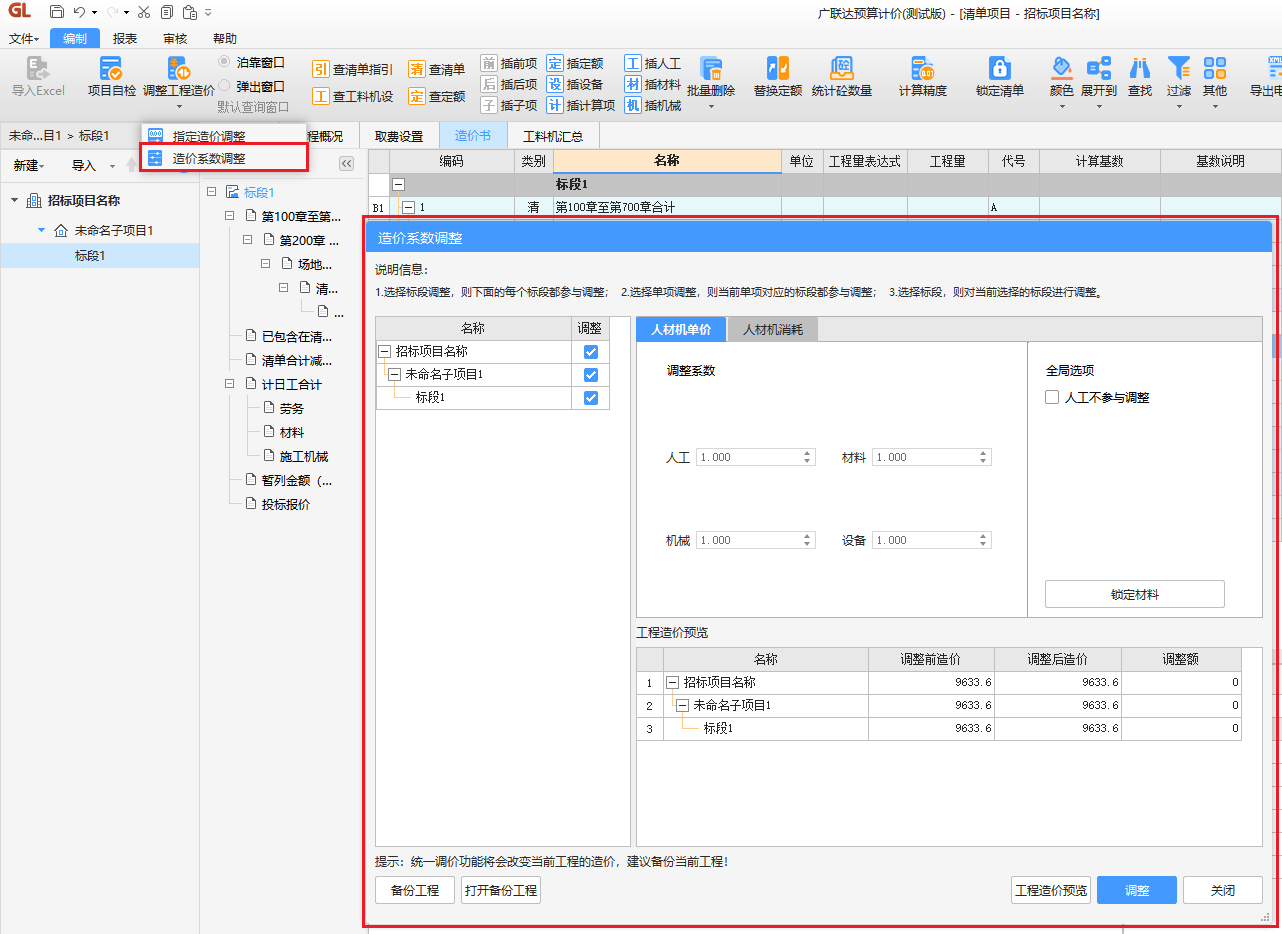Click the 备份工程 button
The width and height of the screenshot is (1282, 934).
pos(415,890)
